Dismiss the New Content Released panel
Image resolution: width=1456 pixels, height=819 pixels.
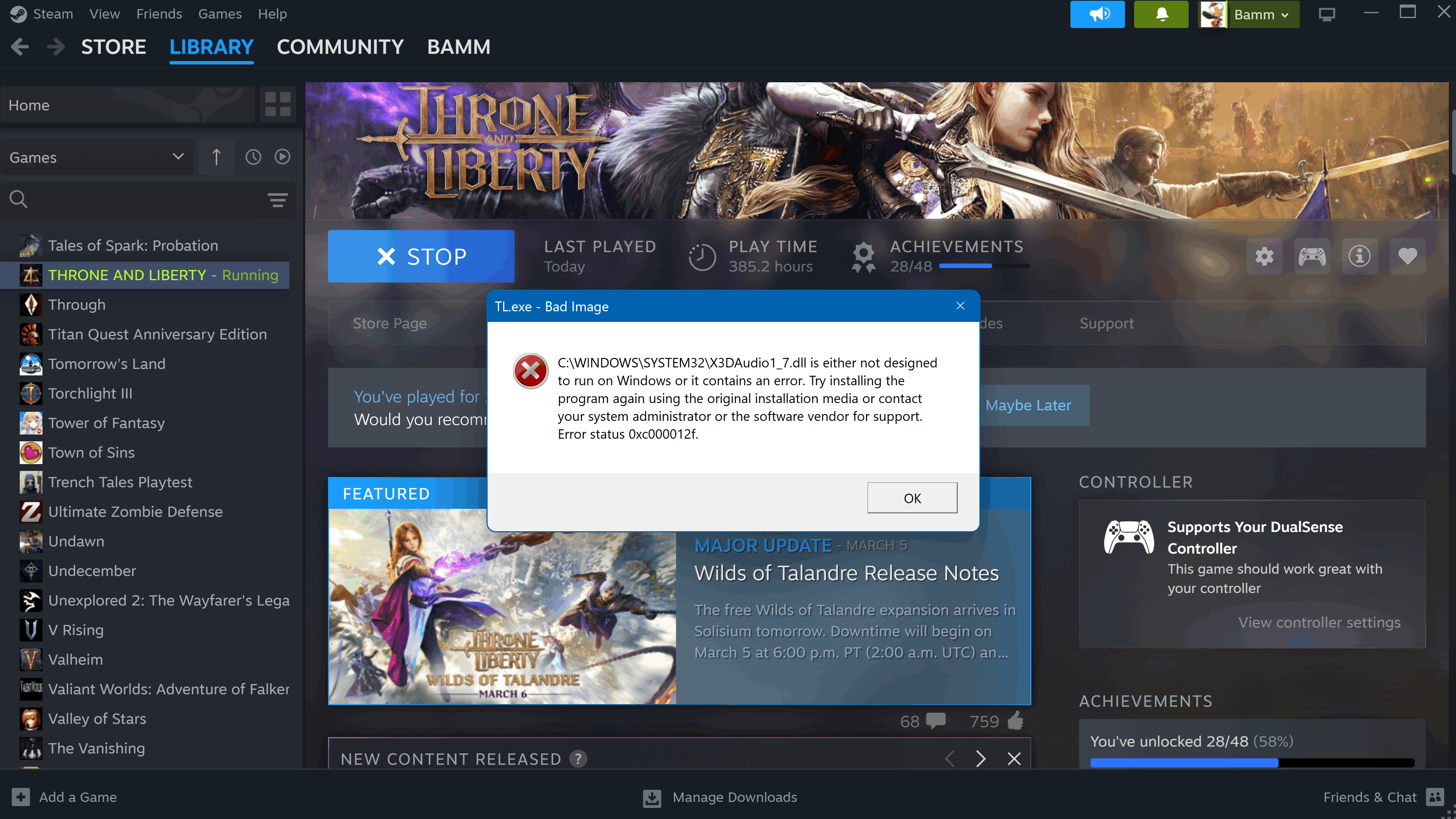[1014, 758]
